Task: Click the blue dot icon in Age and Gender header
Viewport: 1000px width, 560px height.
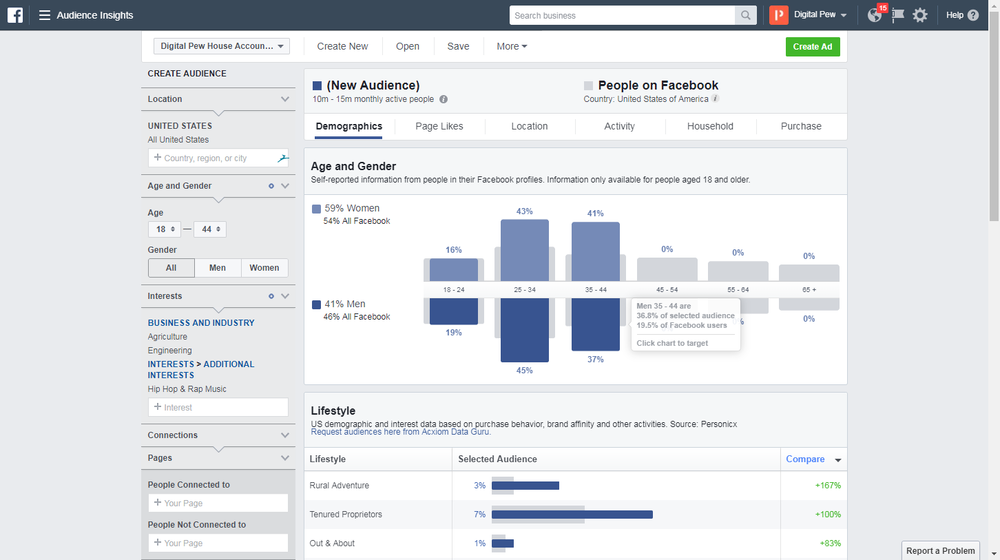Action: click(271, 186)
